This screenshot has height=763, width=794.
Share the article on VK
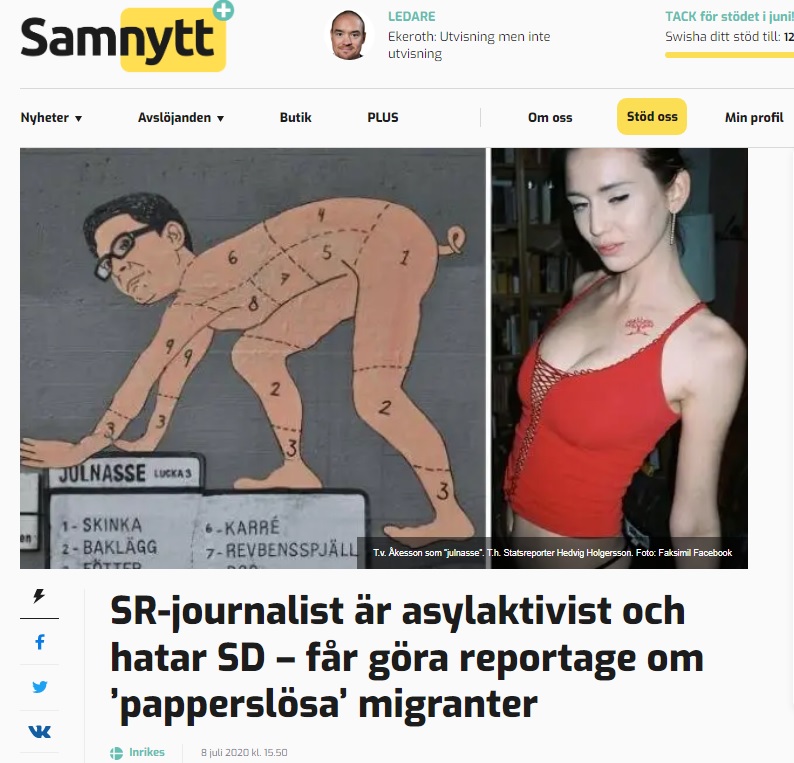coord(39,731)
